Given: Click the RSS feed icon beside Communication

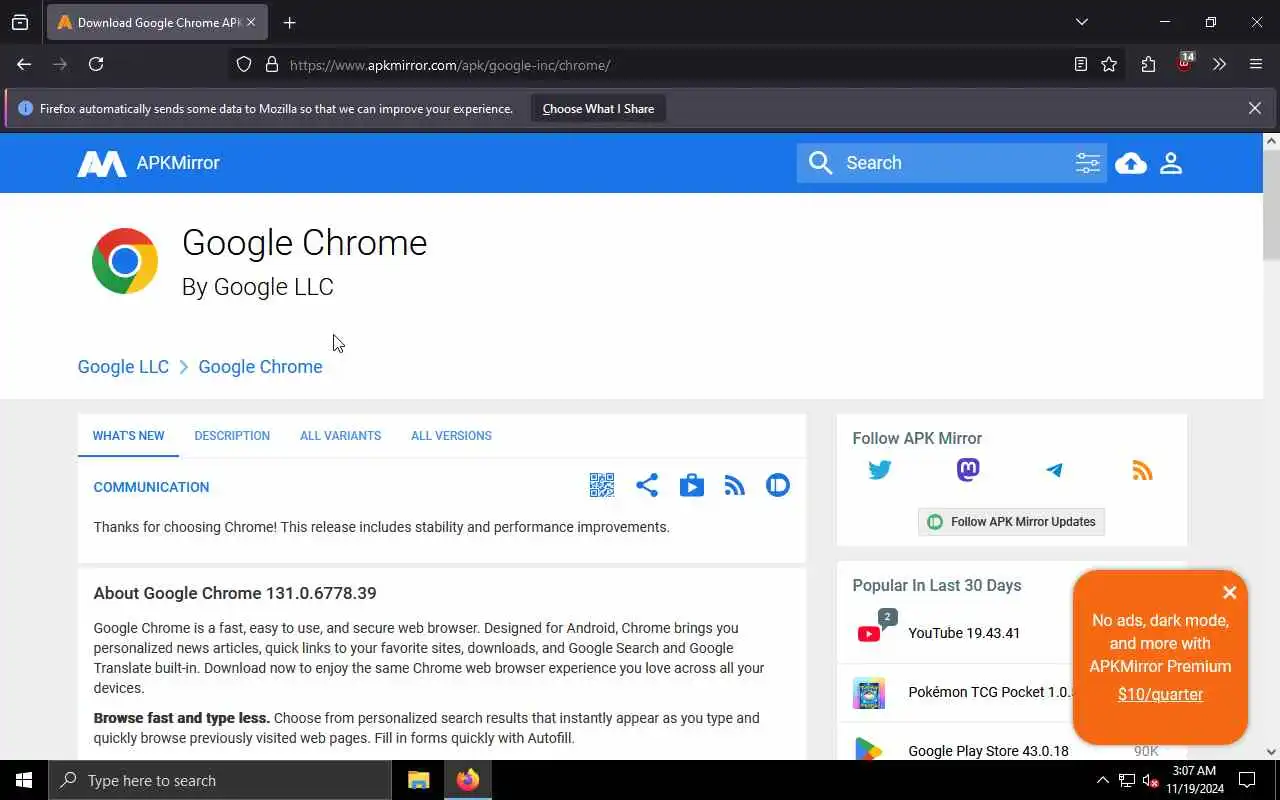Looking at the screenshot, I should tap(735, 485).
